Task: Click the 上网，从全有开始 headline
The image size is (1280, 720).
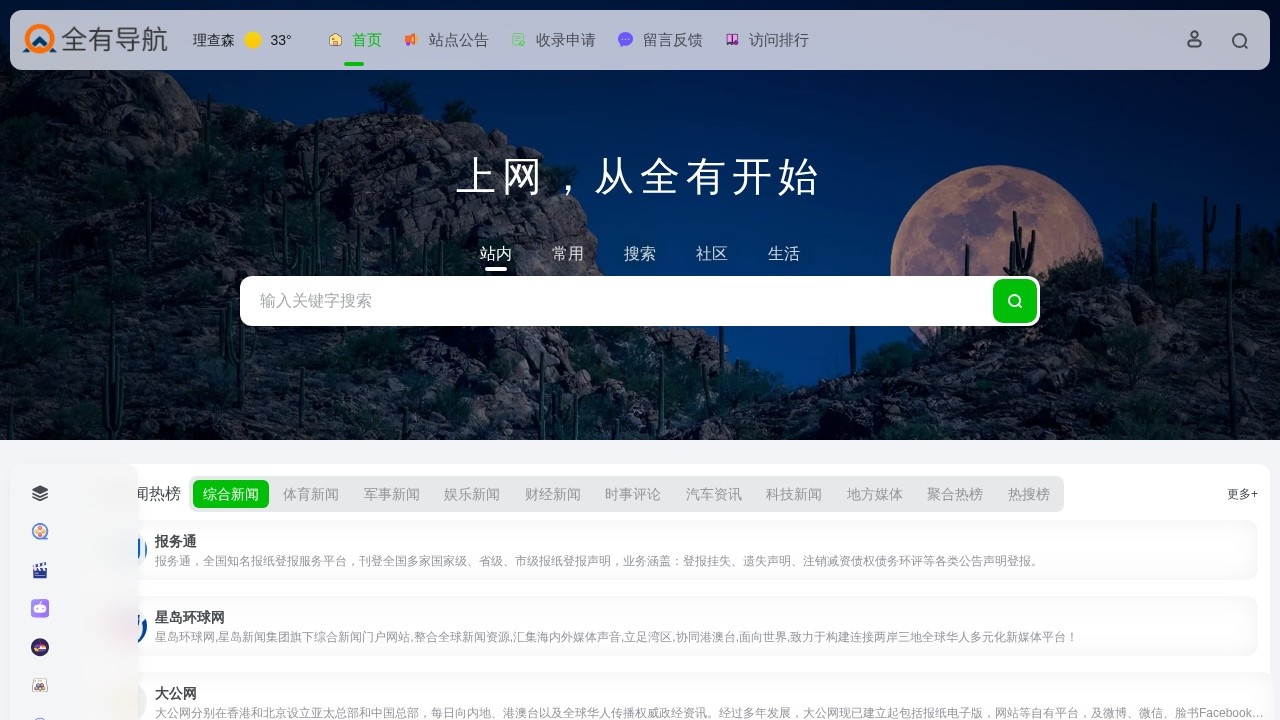Action: [639, 177]
